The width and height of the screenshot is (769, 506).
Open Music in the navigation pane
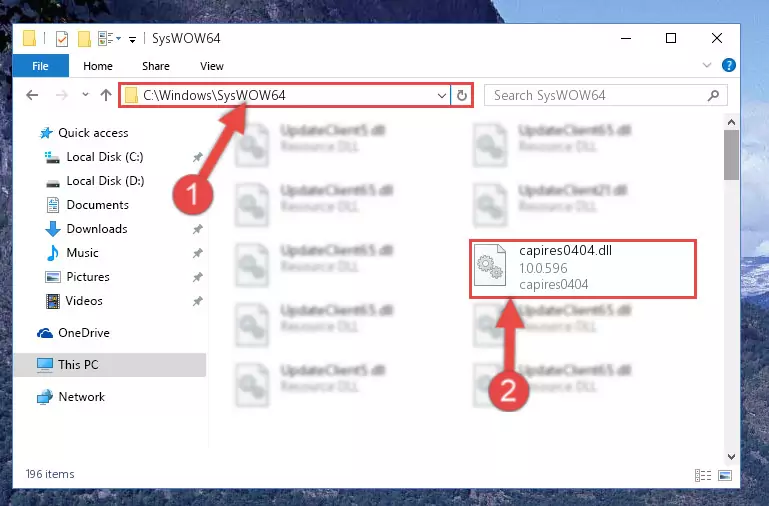pyautogui.click(x=82, y=253)
